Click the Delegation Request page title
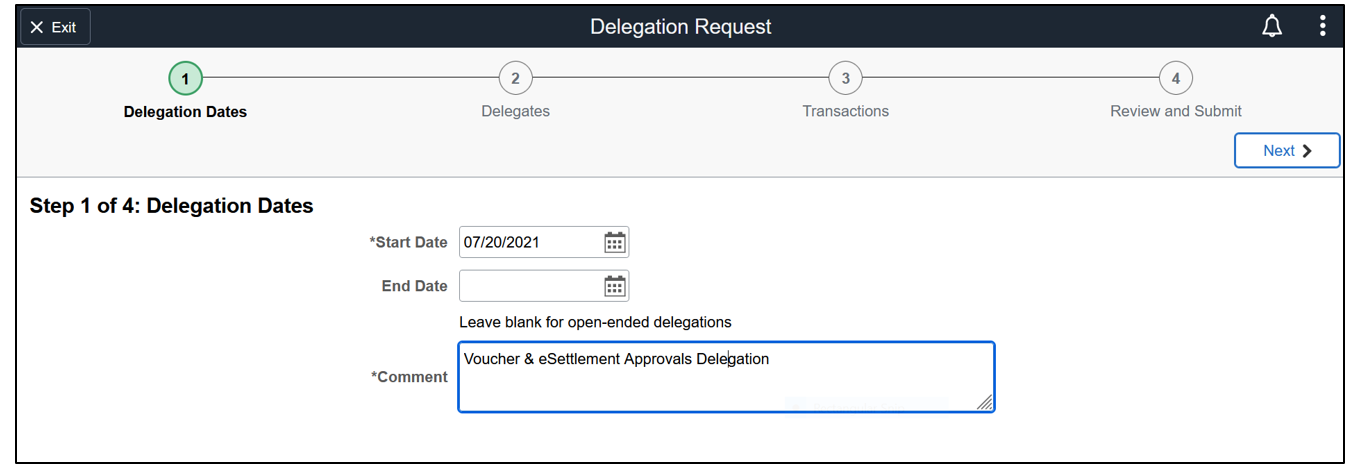The height and width of the screenshot is (469, 1356). coord(680,27)
